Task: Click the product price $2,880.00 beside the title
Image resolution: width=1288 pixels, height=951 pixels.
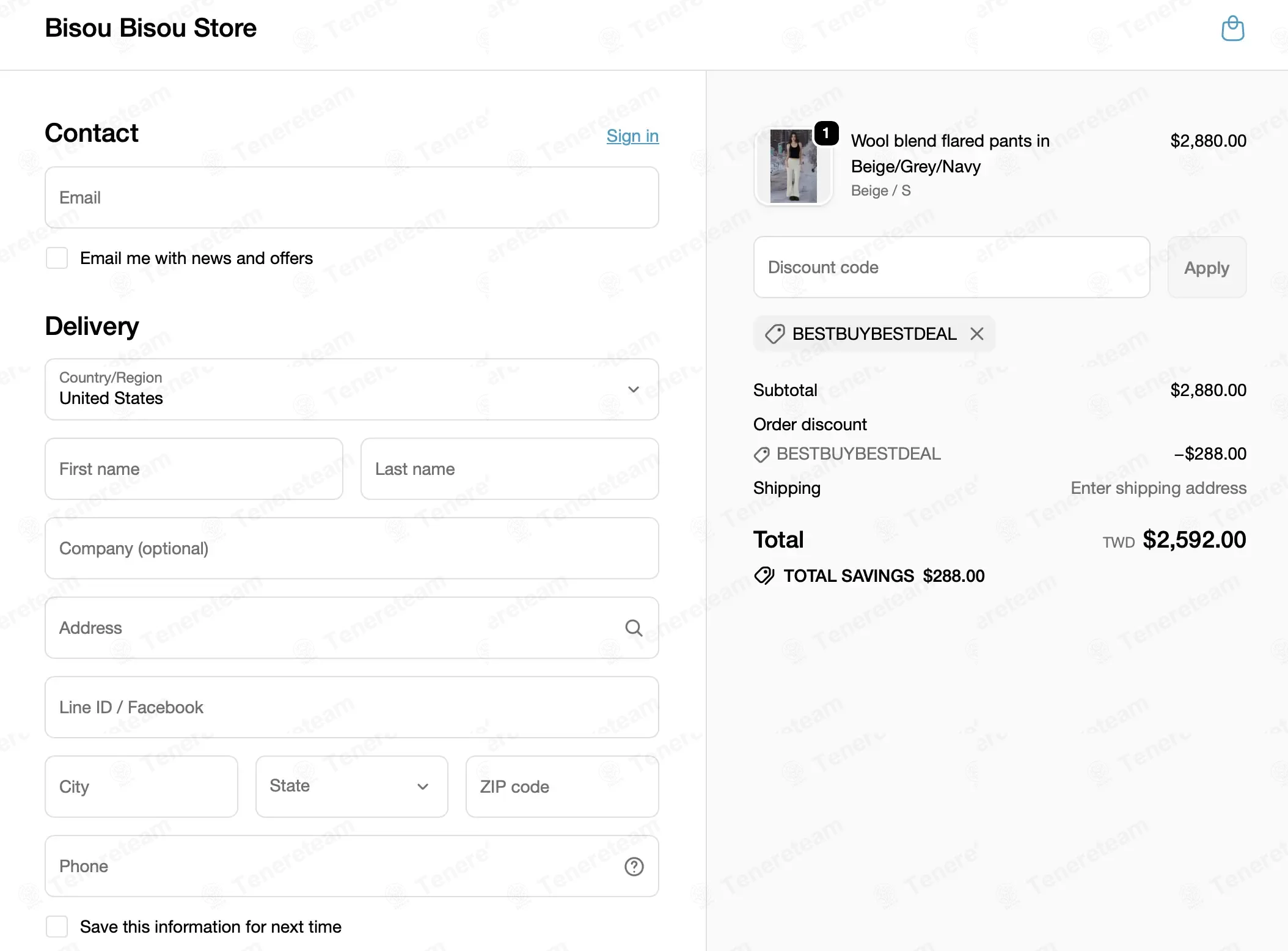Action: 1208,141
